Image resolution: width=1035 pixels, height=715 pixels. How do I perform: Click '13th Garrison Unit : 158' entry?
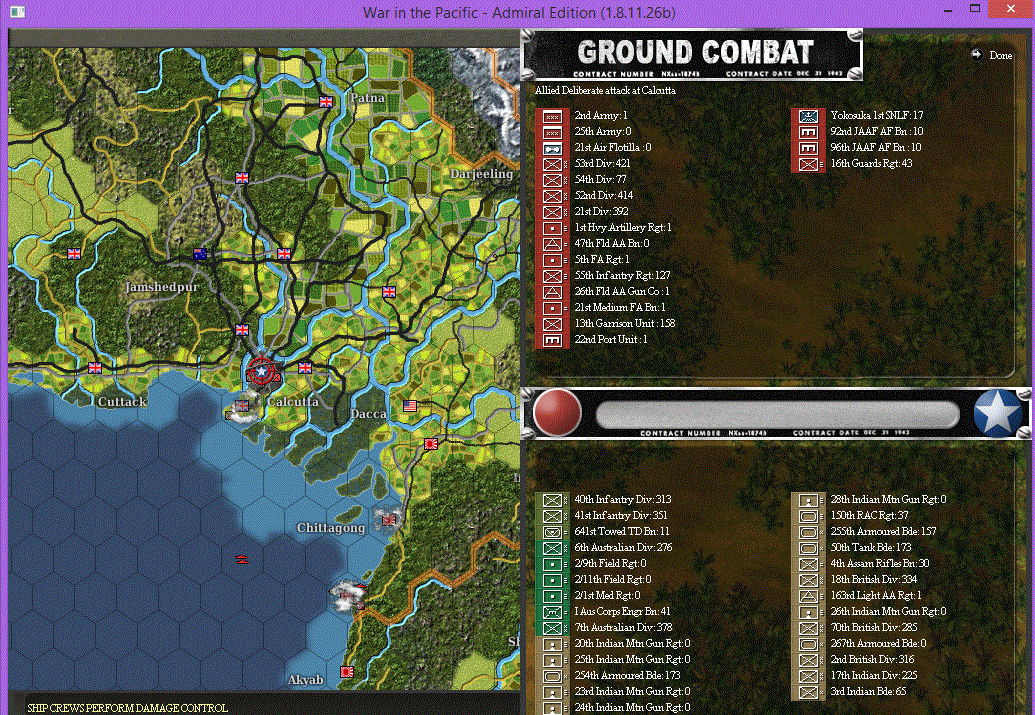click(x=624, y=323)
